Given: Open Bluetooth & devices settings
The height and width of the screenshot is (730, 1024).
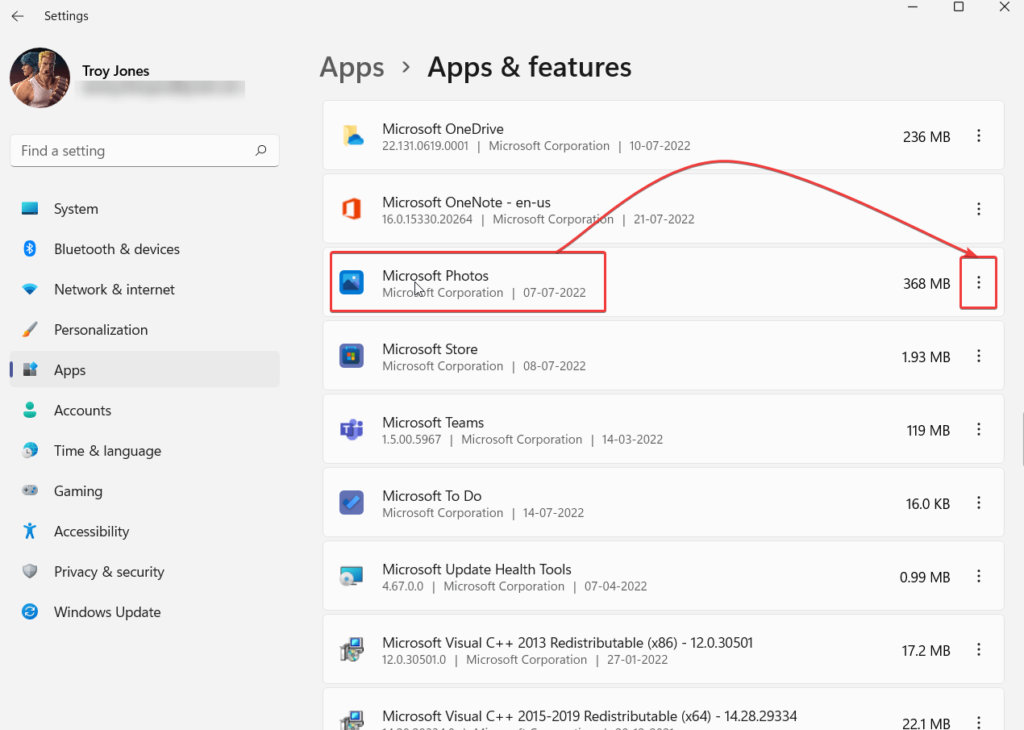Looking at the screenshot, I should pos(144,249).
